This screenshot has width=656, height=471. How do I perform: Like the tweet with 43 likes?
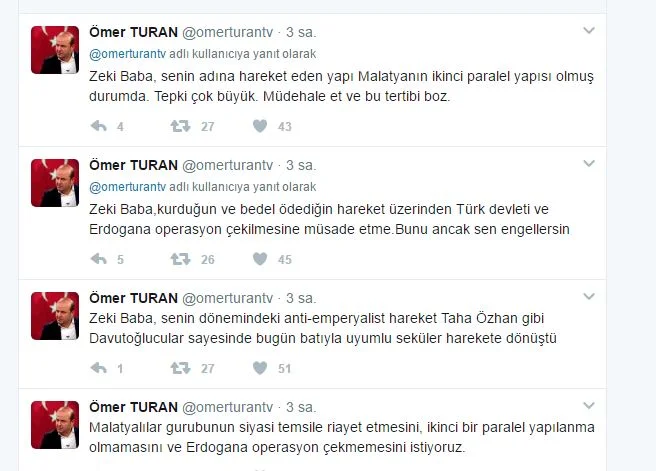click(x=260, y=126)
